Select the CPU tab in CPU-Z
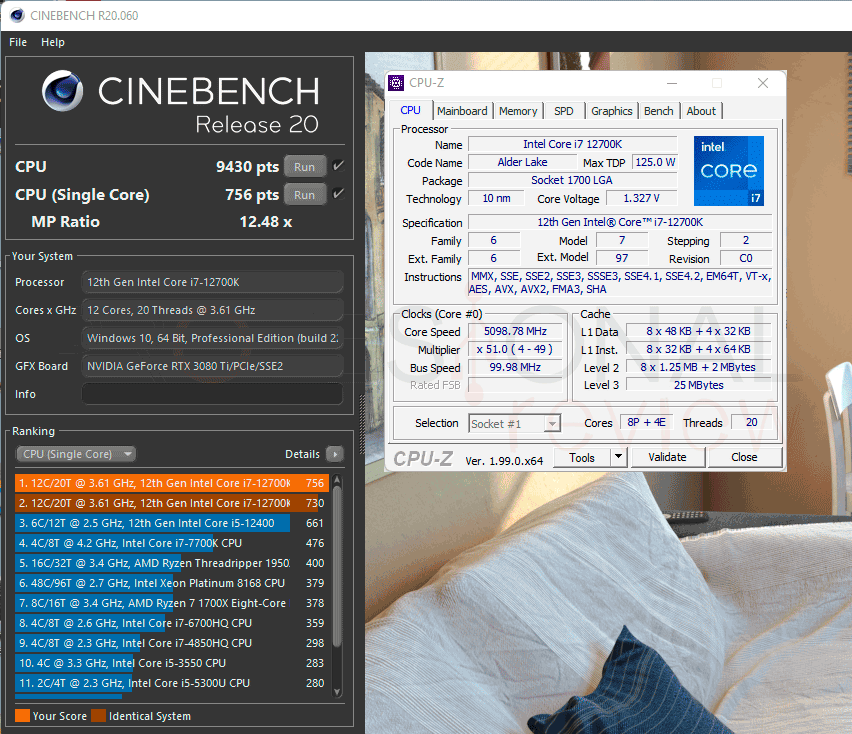This screenshot has width=852, height=734. coord(411,110)
